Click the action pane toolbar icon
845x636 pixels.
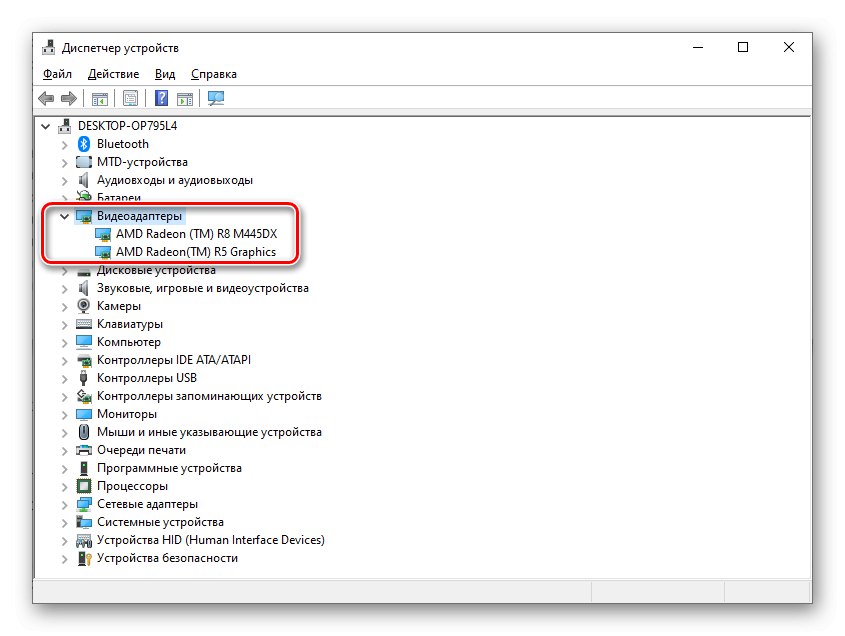click(185, 99)
